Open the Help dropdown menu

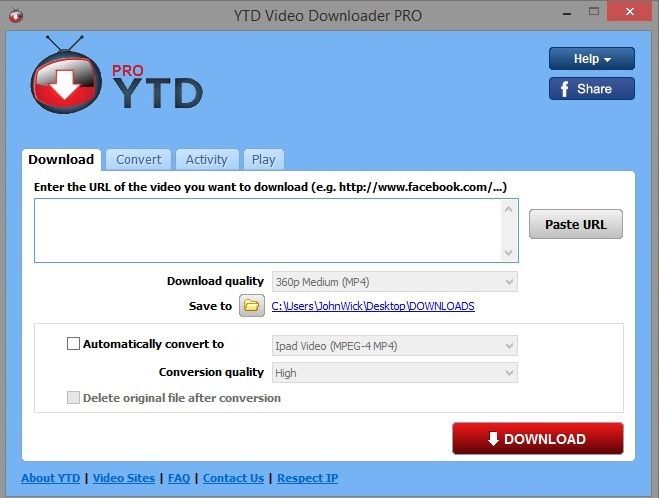[x=592, y=58]
